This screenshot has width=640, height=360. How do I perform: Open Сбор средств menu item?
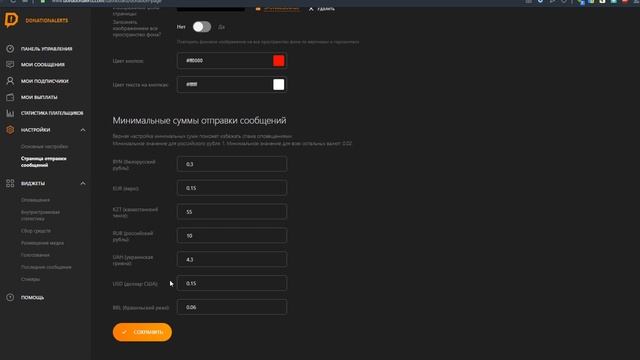(36, 231)
